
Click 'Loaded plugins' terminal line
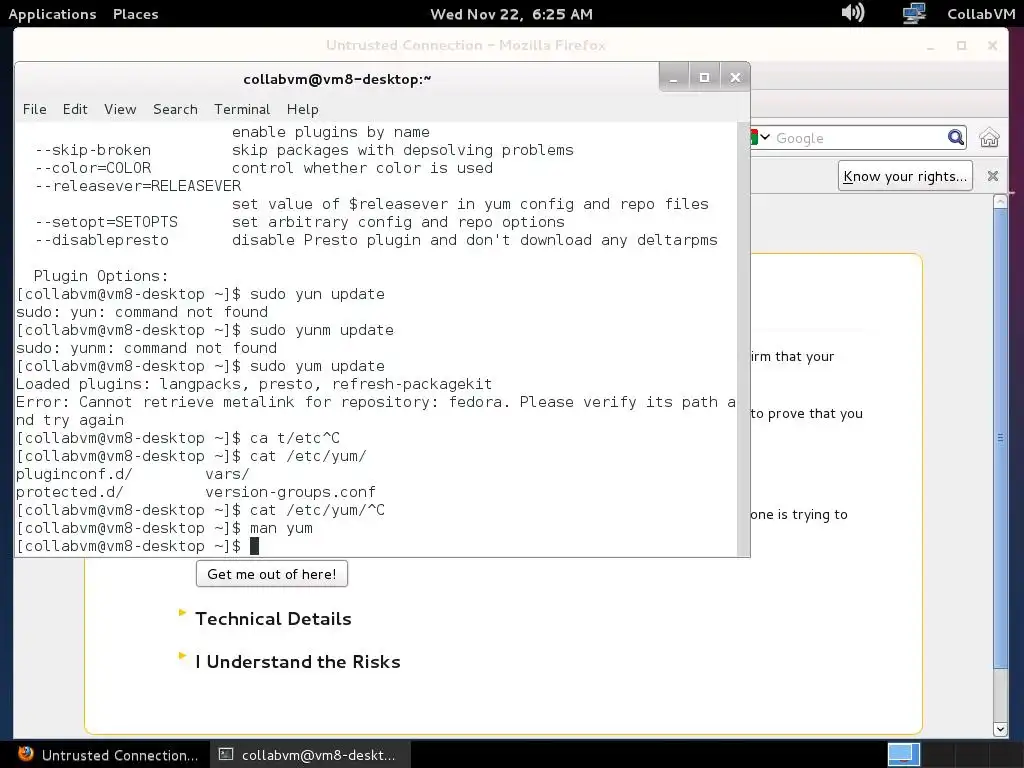click(x=253, y=384)
